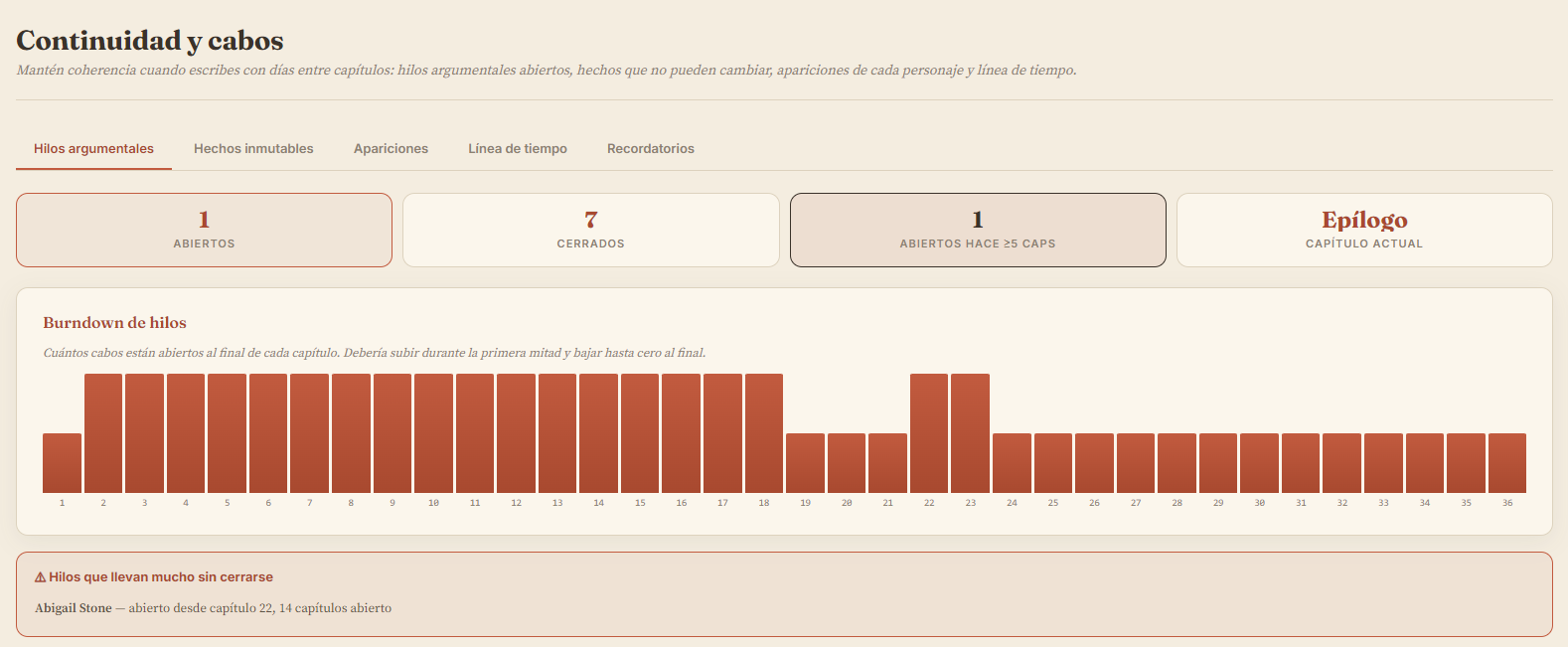
Task: Click the burndown bar for chapter 36
Action: coord(1507,463)
